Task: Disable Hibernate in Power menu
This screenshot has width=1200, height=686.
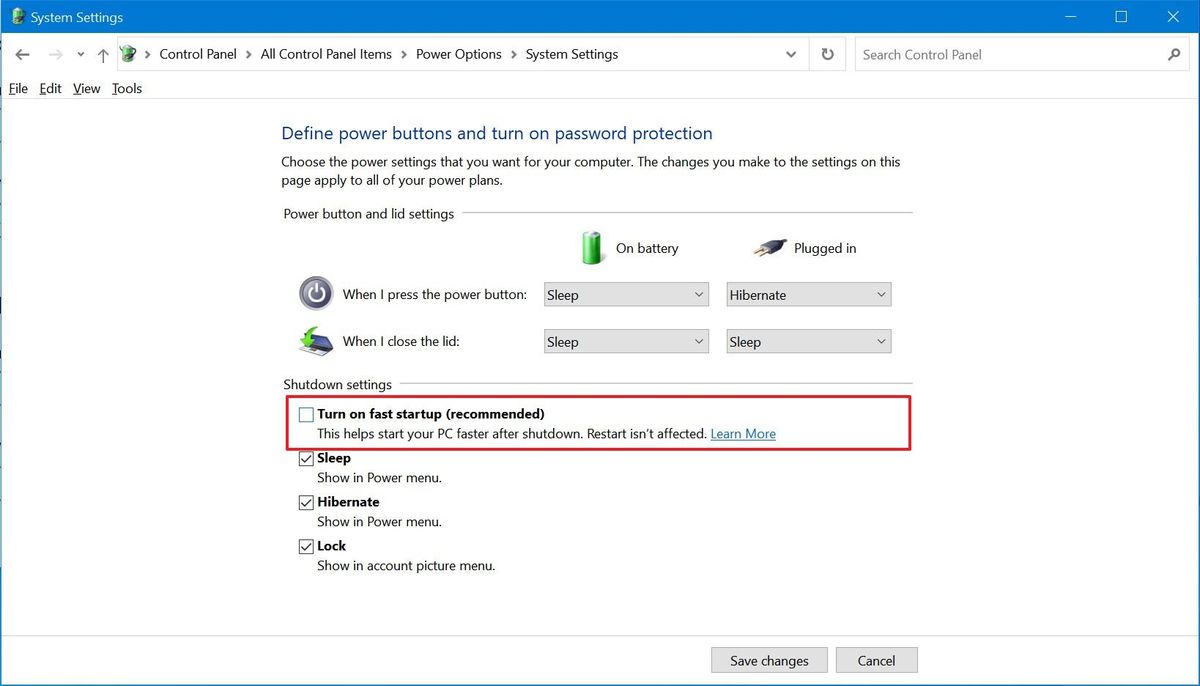Action: tap(306, 502)
